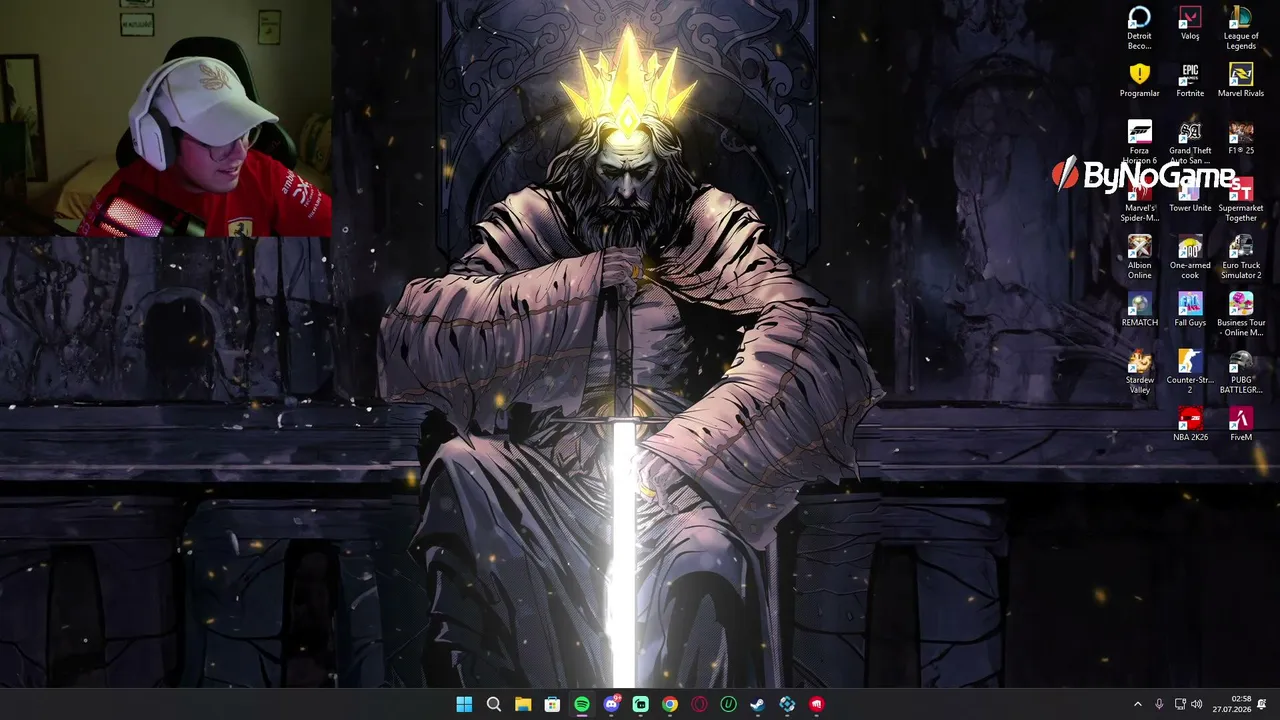Screen dimensions: 1280x720
Task: Select the Programlar folder shortcut
Action: tap(1139, 81)
